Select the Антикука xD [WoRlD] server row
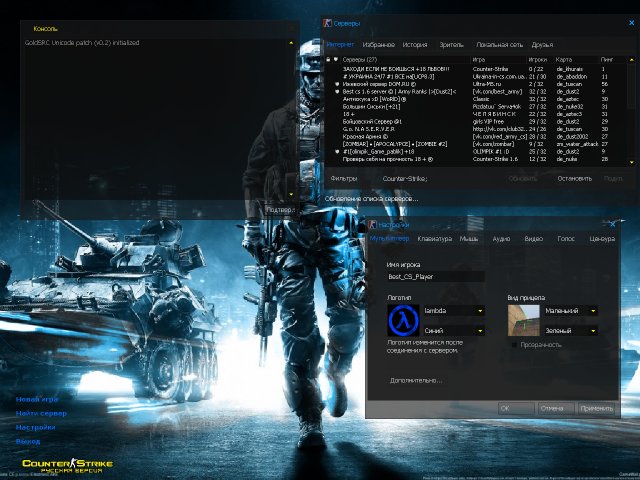Viewport: 640px width, 480px height. pyautogui.click(x=476, y=99)
